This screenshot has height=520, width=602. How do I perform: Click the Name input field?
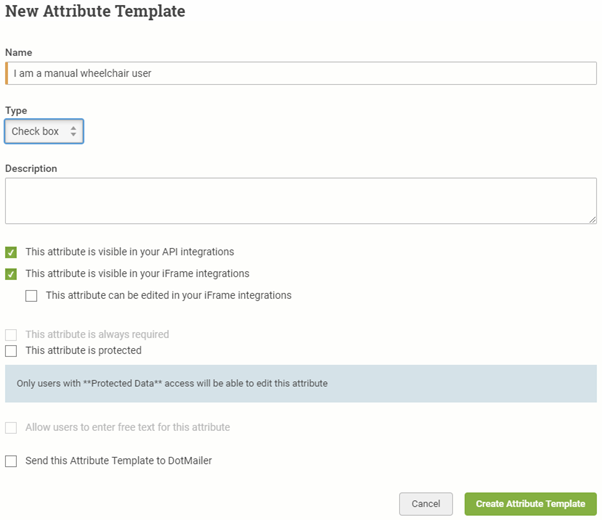301,73
